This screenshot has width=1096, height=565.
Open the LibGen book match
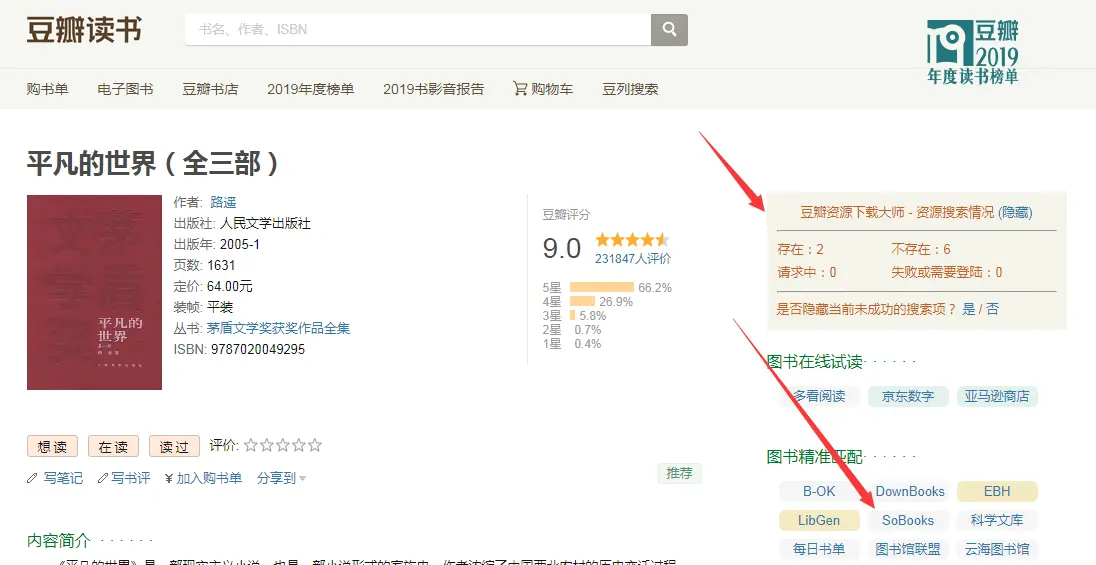(819, 520)
